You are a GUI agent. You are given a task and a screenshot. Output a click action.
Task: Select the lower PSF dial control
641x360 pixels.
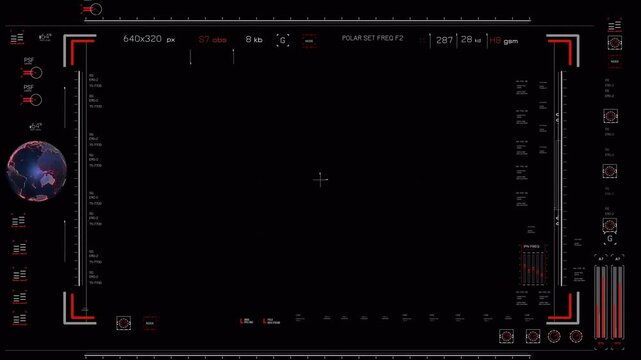(x=32, y=100)
